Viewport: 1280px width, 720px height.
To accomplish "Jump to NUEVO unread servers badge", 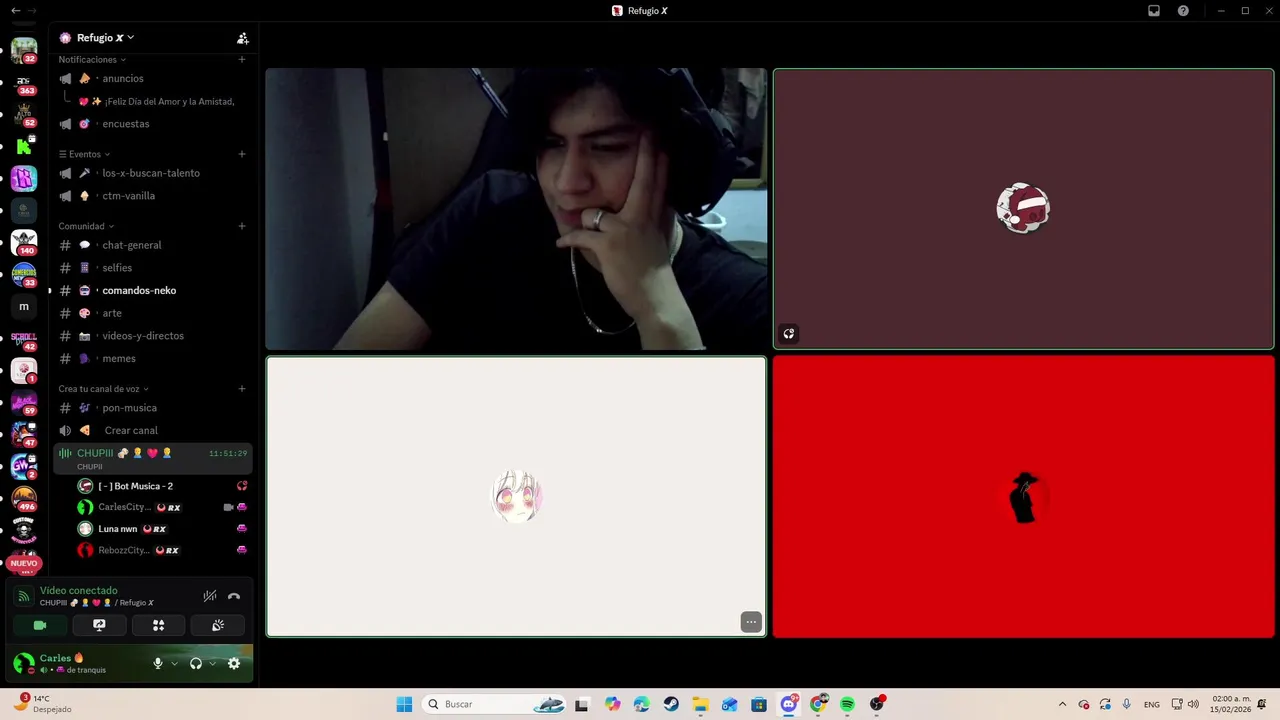I will coord(24,564).
